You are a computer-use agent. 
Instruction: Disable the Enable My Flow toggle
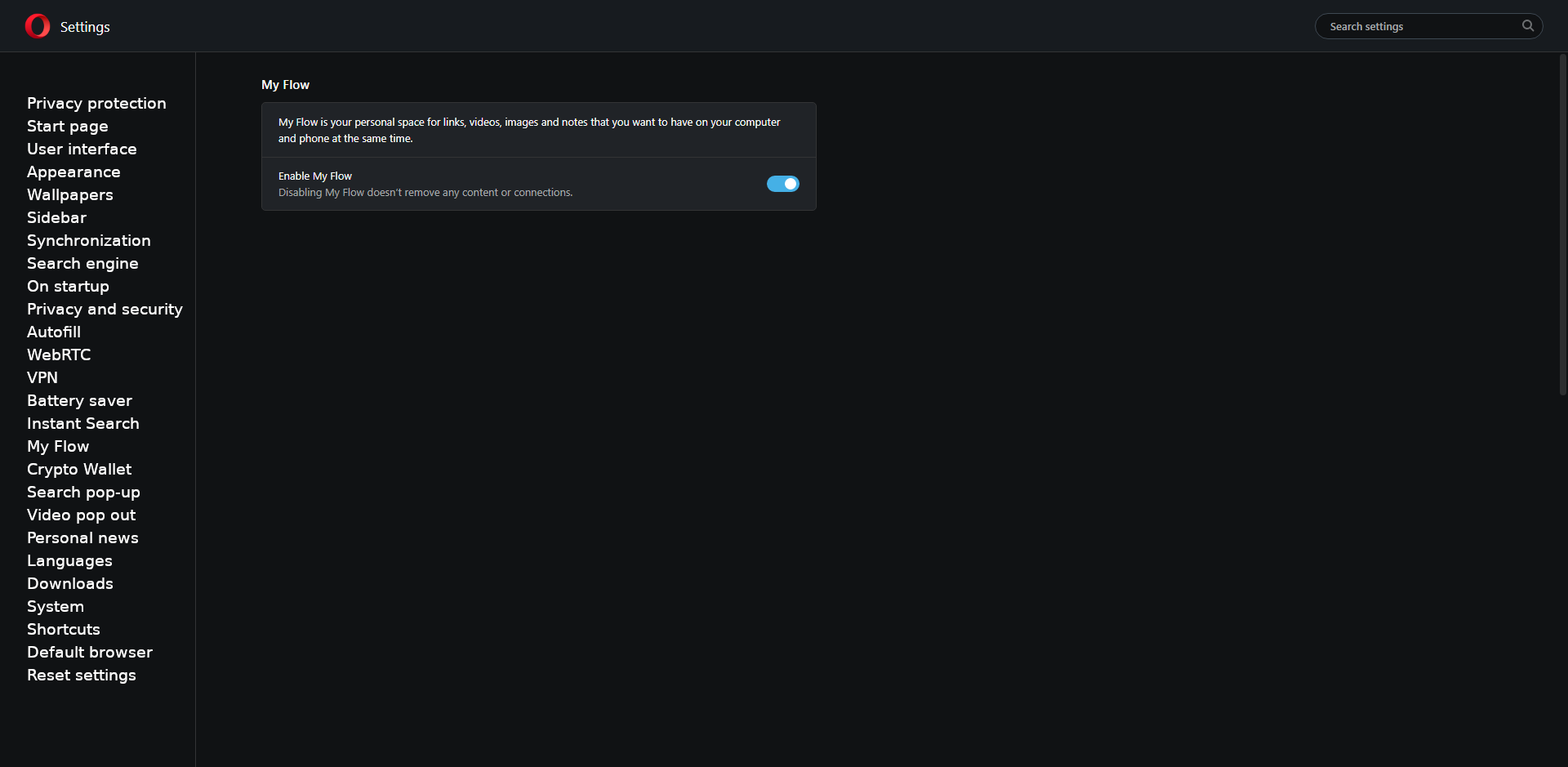[x=782, y=184]
